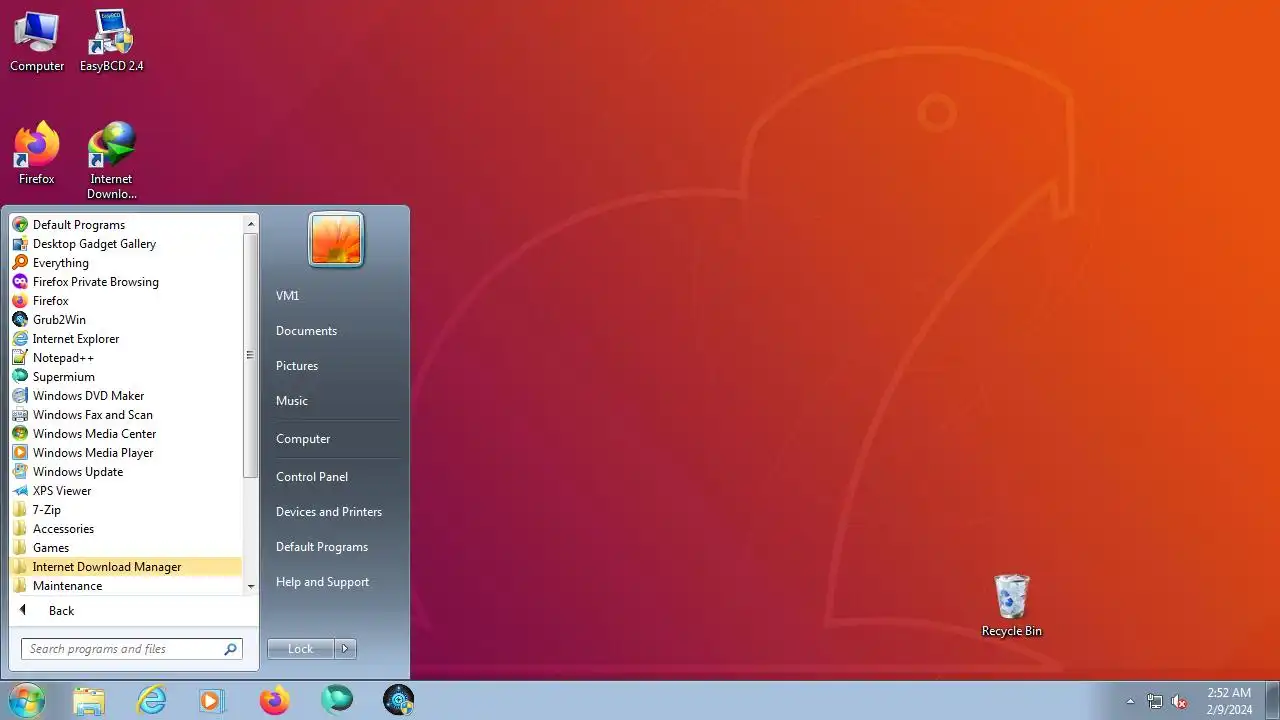The image size is (1280, 720).
Task: Click the Start orb button
Action: click(26, 701)
